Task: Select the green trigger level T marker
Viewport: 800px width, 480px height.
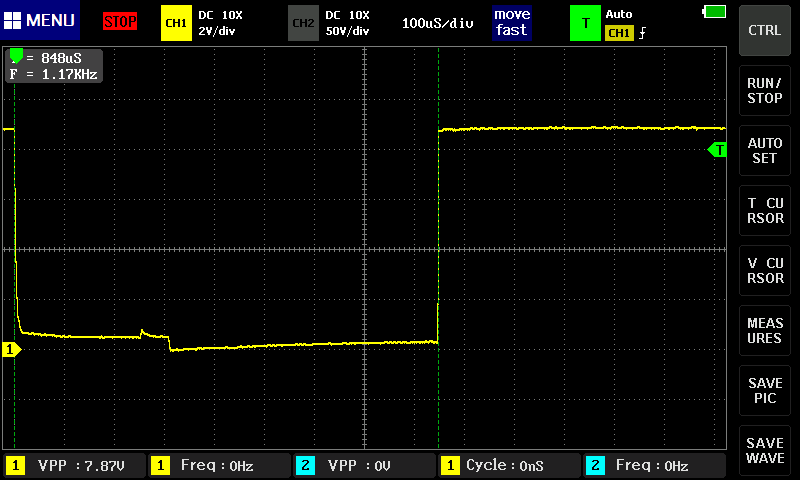Action: pyautogui.click(x=717, y=150)
